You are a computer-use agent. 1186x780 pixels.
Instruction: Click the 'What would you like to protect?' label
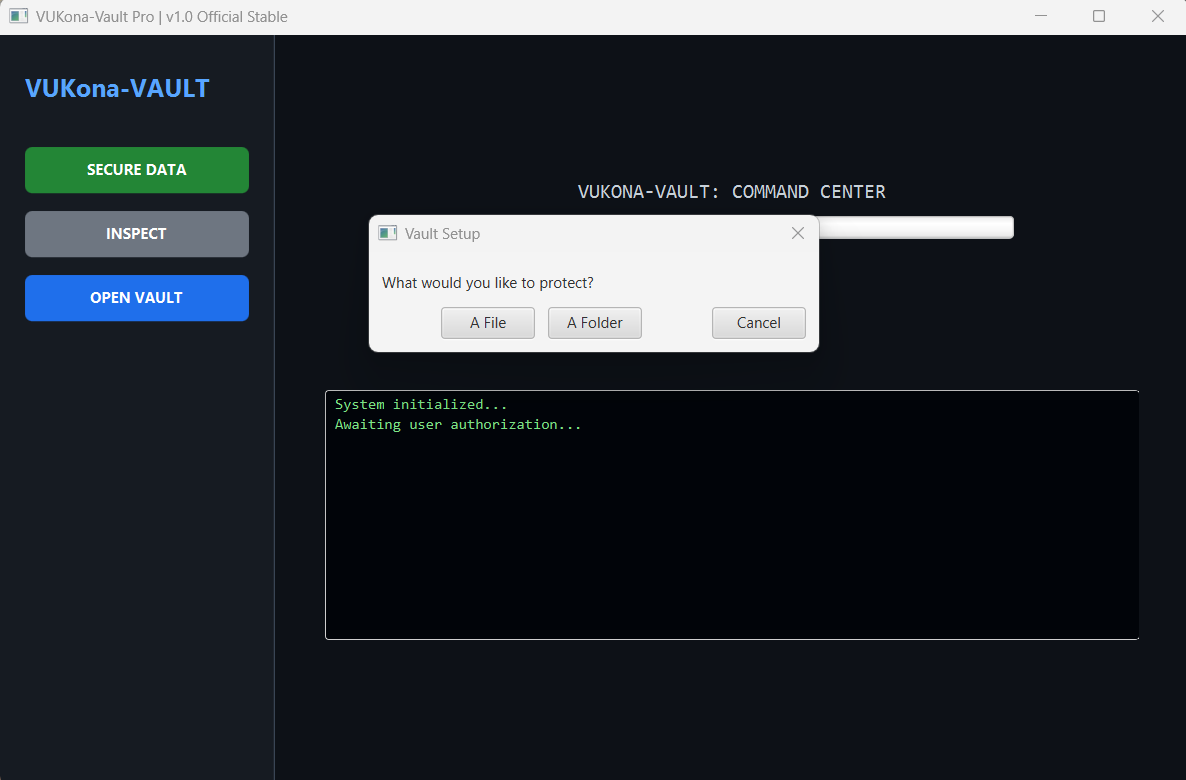pos(487,283)
